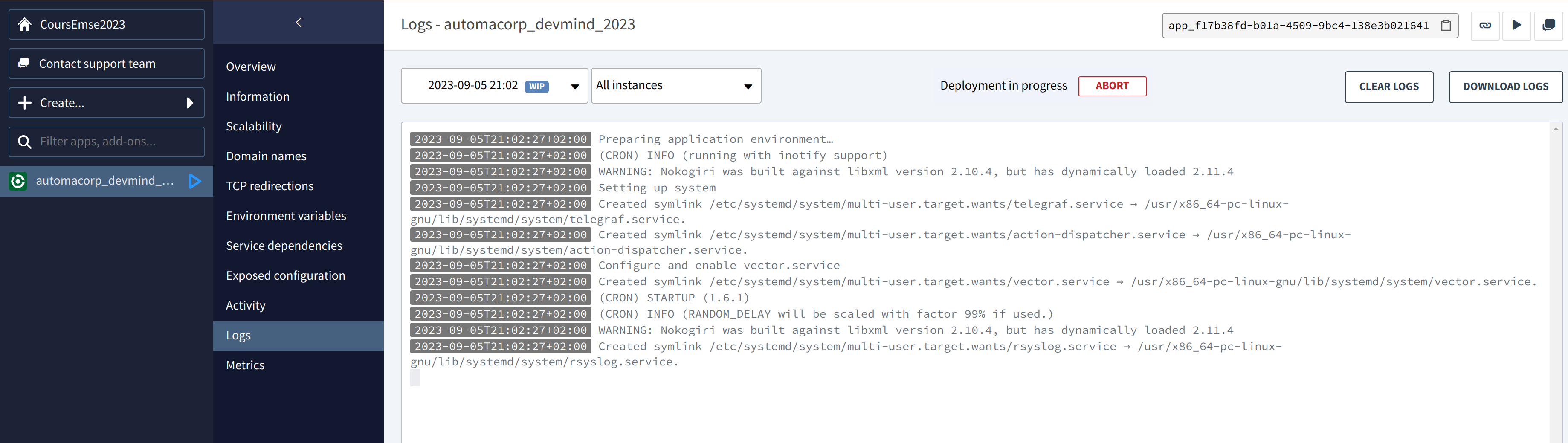
Task: Open the chat support icon at top right
Action: (1548, 26)
